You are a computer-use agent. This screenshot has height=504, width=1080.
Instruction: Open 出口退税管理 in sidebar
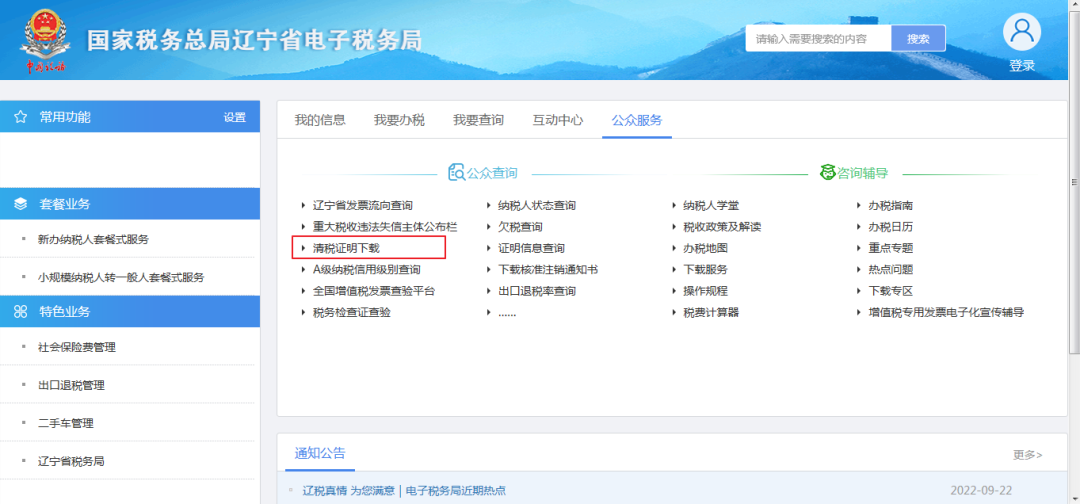pyautogui.click(x=72, y=385)
